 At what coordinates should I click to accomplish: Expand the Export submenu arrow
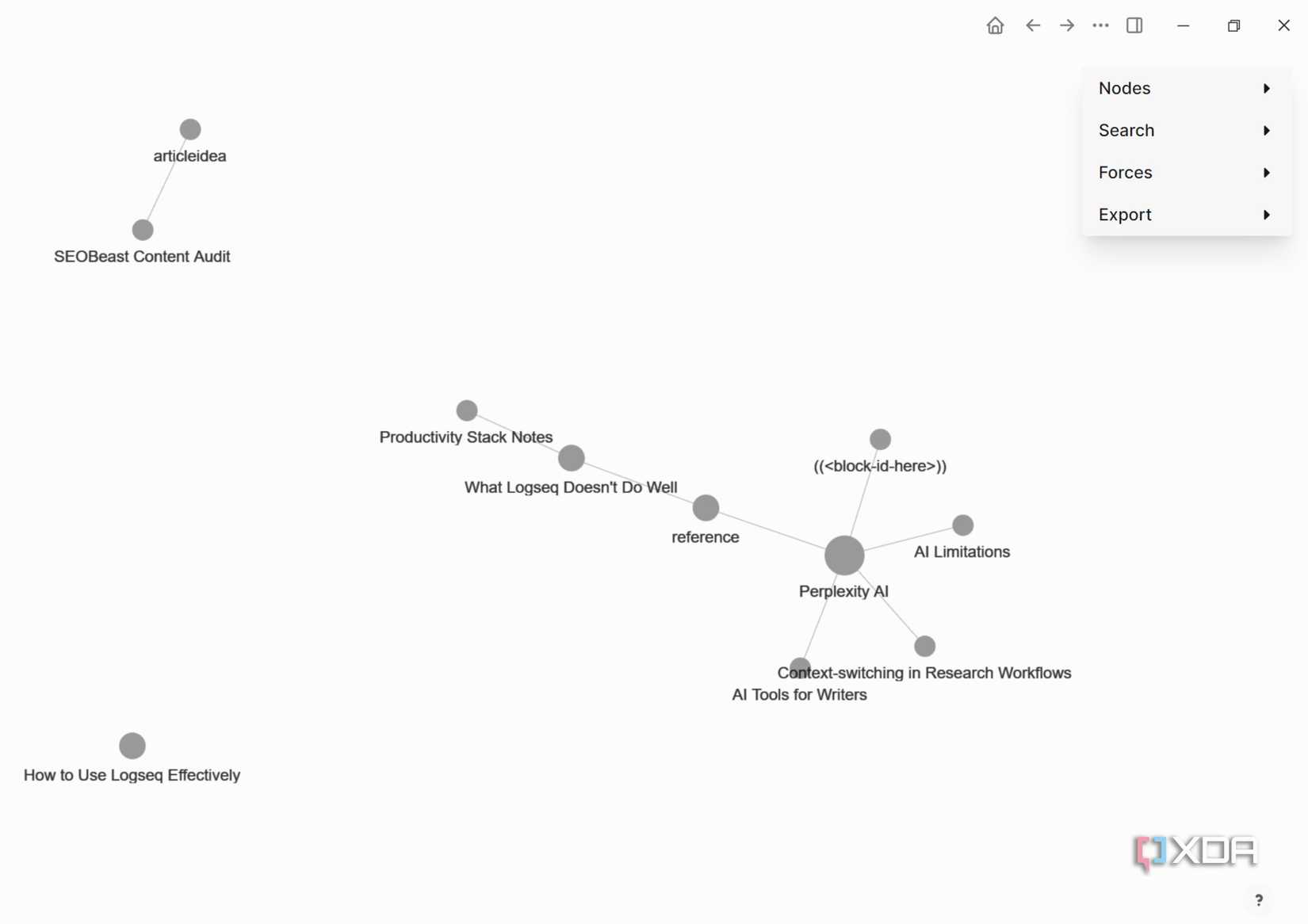point(1267,215)
